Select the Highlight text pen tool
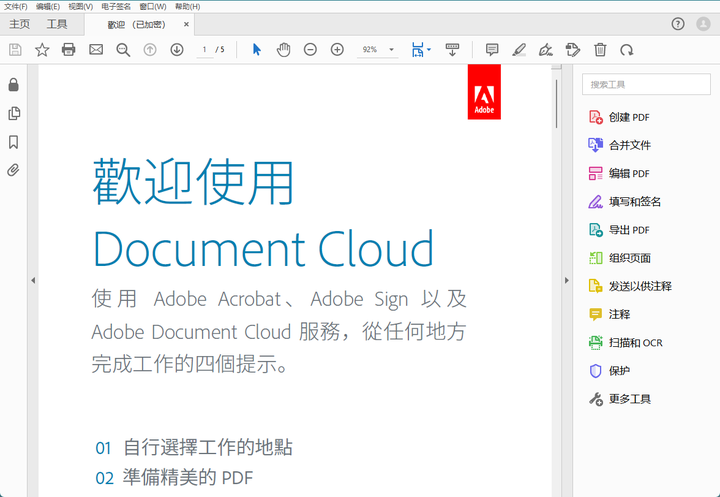The width and height of the screenshot is (720, 497). [519, 50]
